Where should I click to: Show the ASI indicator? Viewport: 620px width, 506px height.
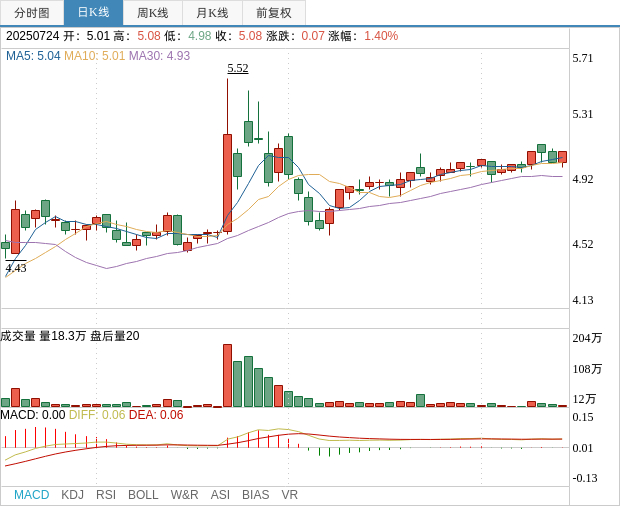[220, 495]
